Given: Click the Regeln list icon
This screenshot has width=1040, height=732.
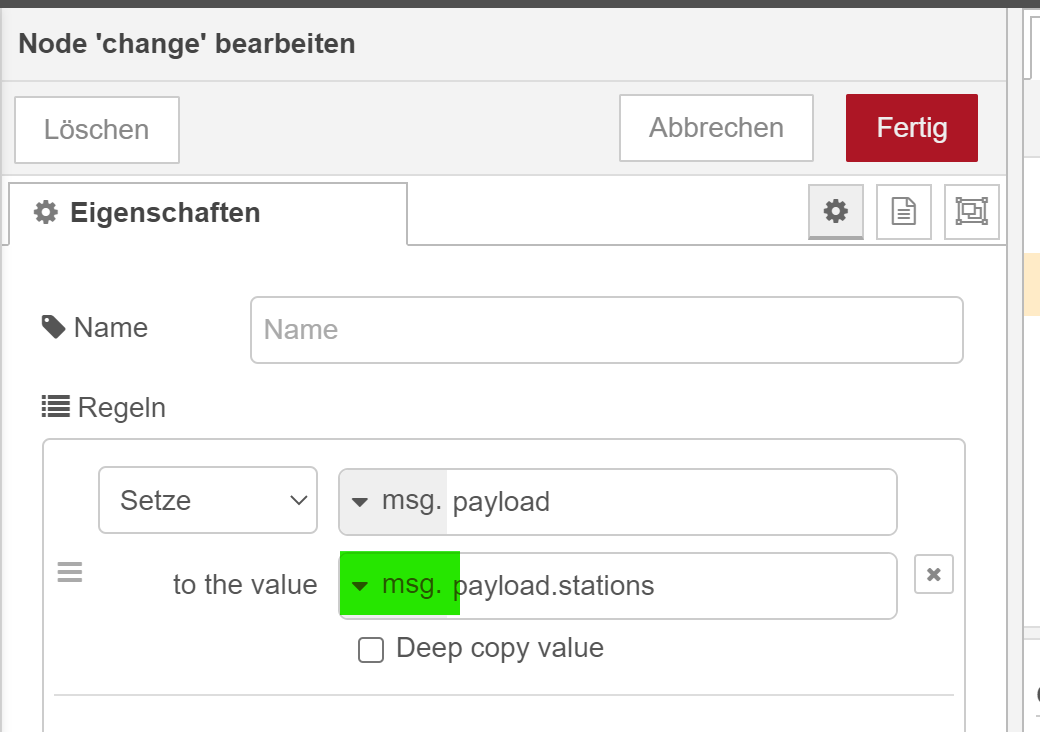Looking at the screenshot, I should 55,406.
